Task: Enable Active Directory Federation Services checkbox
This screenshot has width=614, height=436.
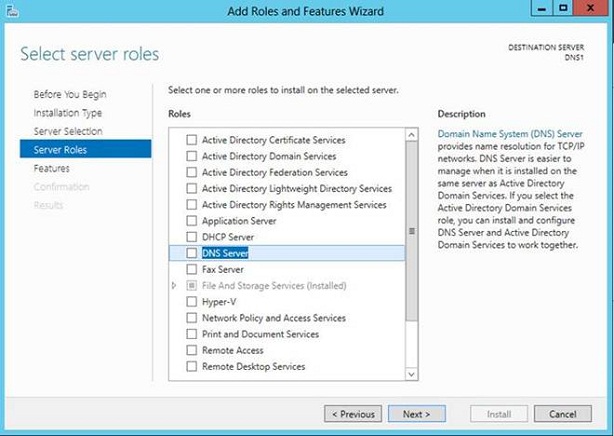Action: click(x=191, y=172)
